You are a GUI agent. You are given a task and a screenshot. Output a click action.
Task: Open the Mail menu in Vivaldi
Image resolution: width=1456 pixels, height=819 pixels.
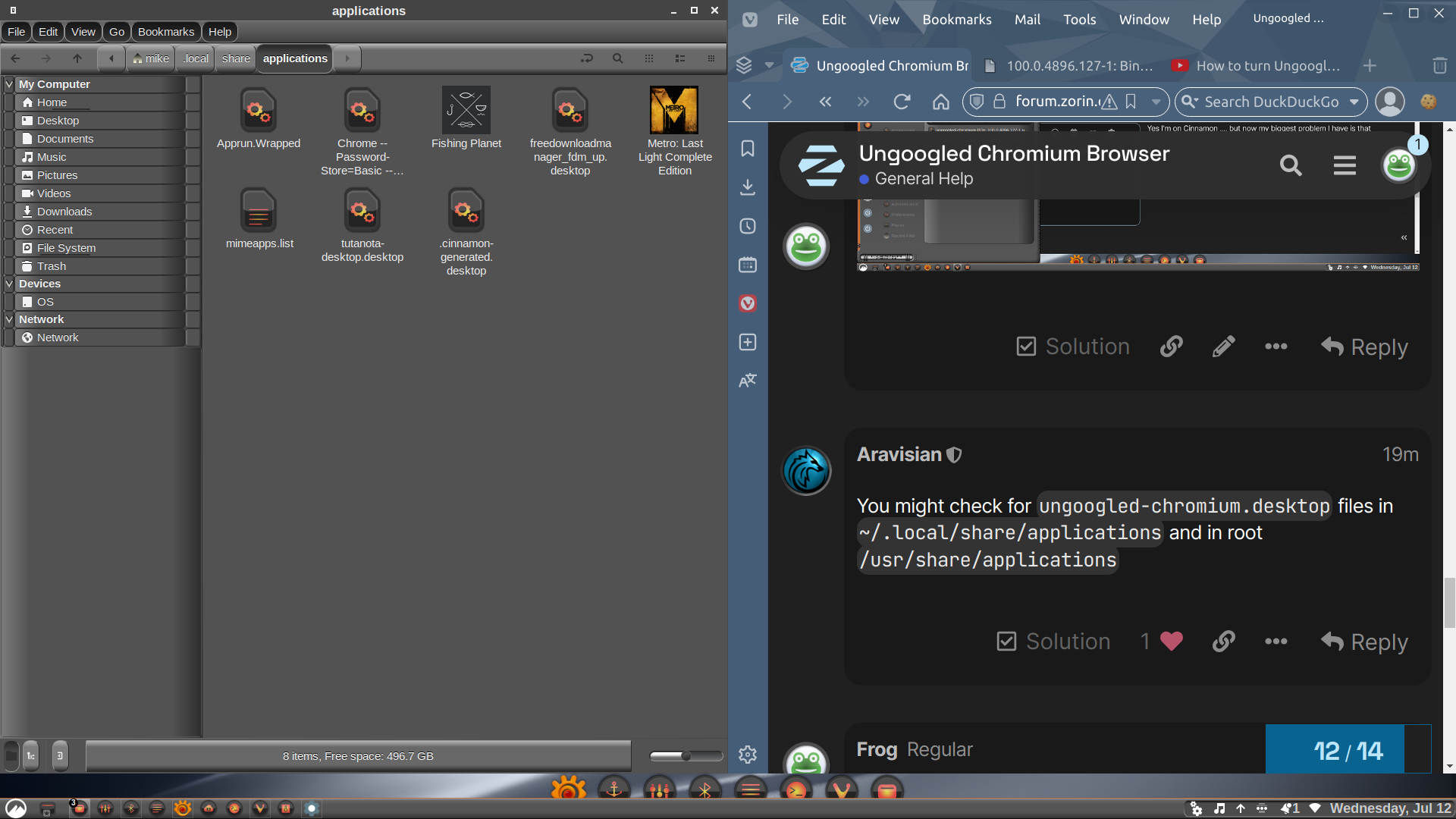1028,20
